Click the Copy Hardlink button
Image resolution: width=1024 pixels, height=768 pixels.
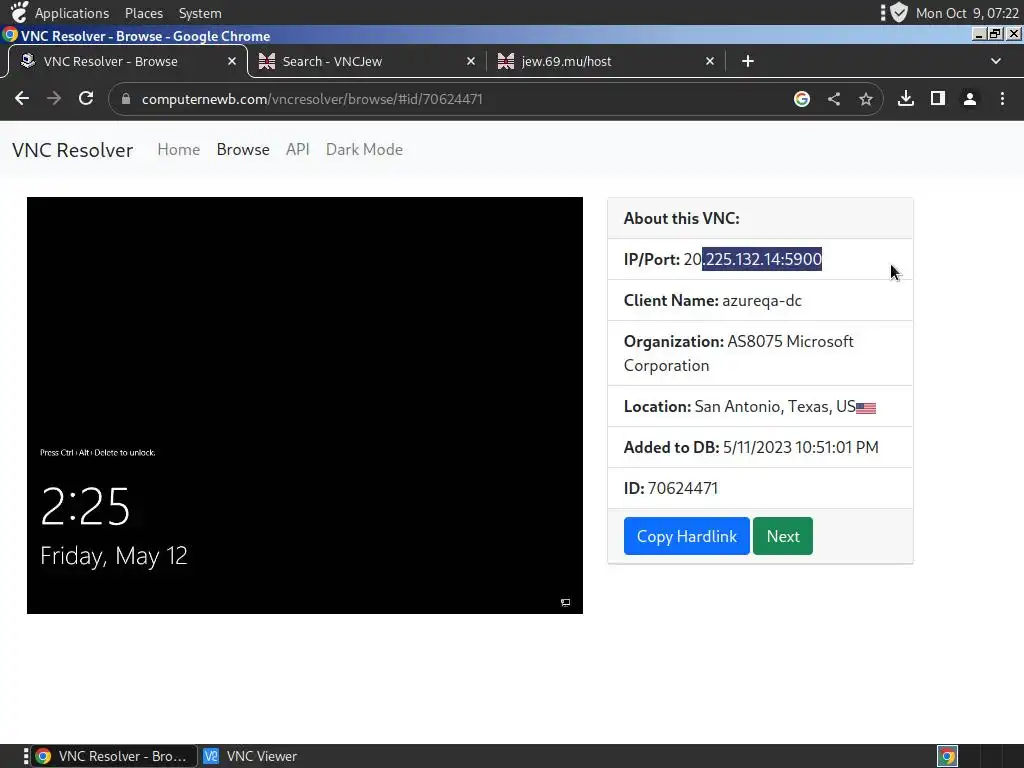[x=686, y=536]
